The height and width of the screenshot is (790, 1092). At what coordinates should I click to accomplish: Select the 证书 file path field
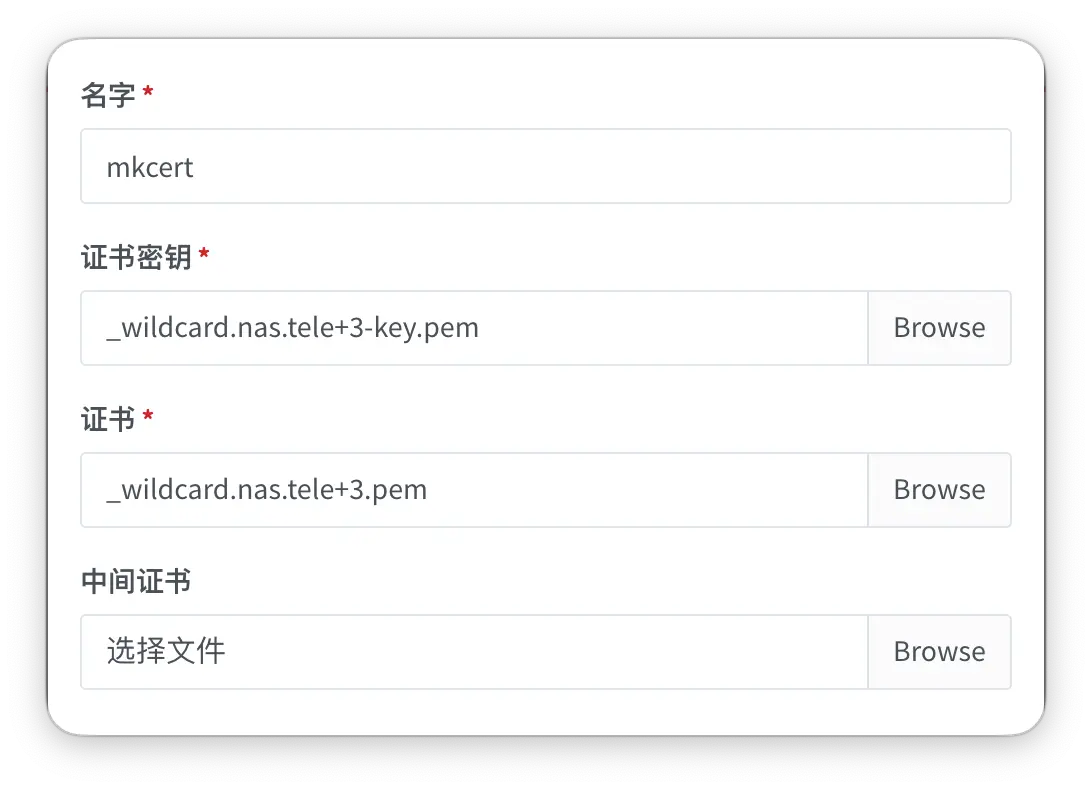pos(473,490)
